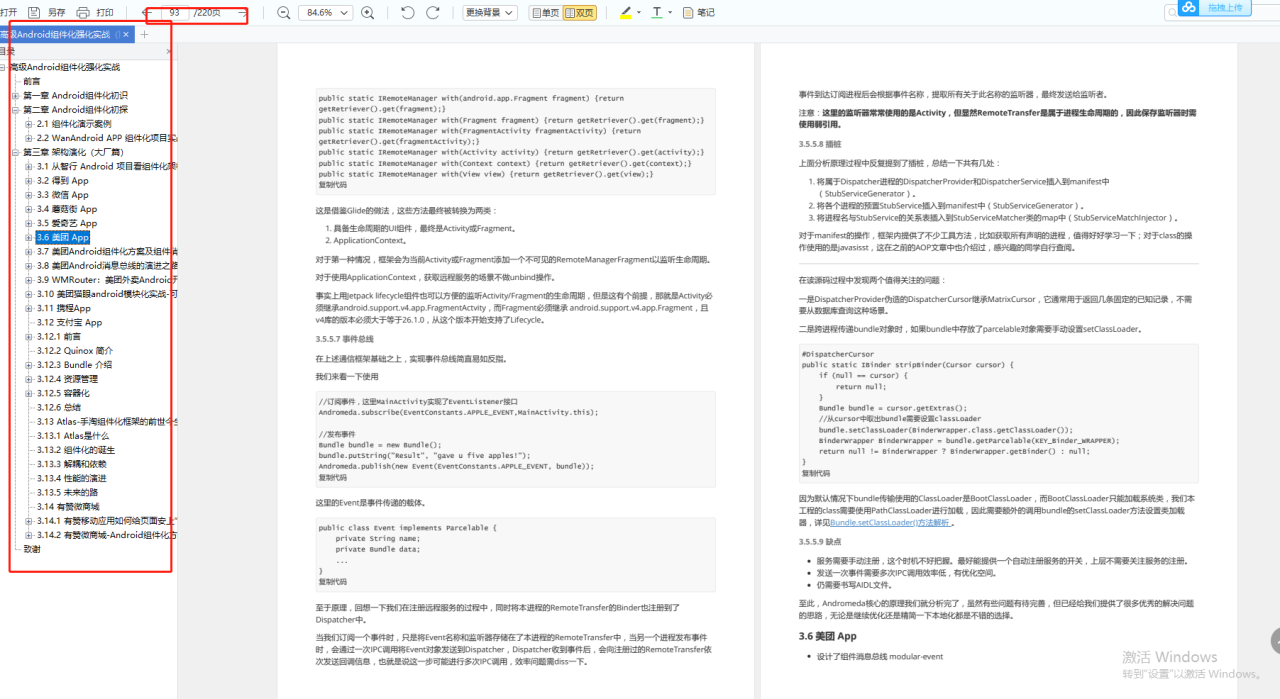Collapse the 第二章 Android组件化初探 node

coord(16,109)
